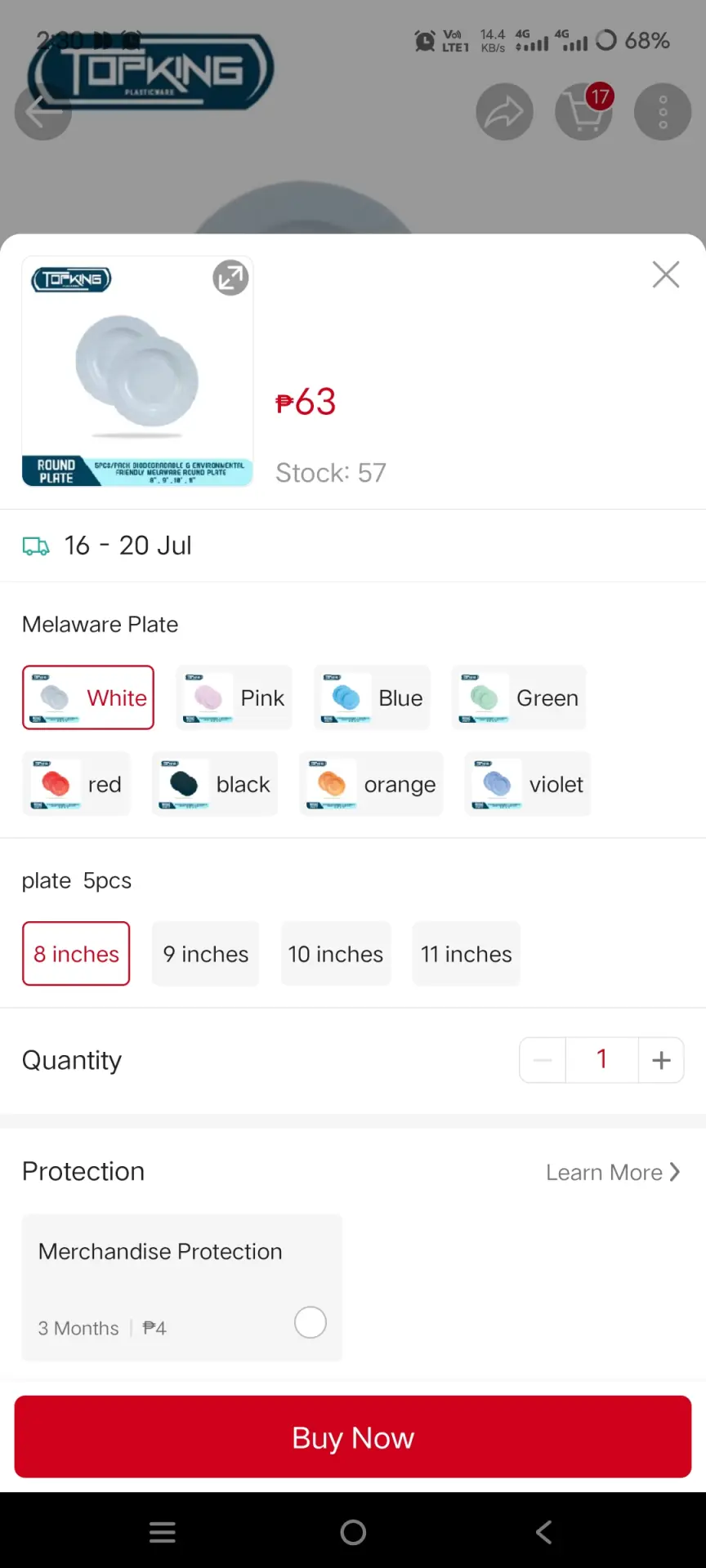Open the three-dot more options menu
706x1568 pixels.
(x=663, y=112)
